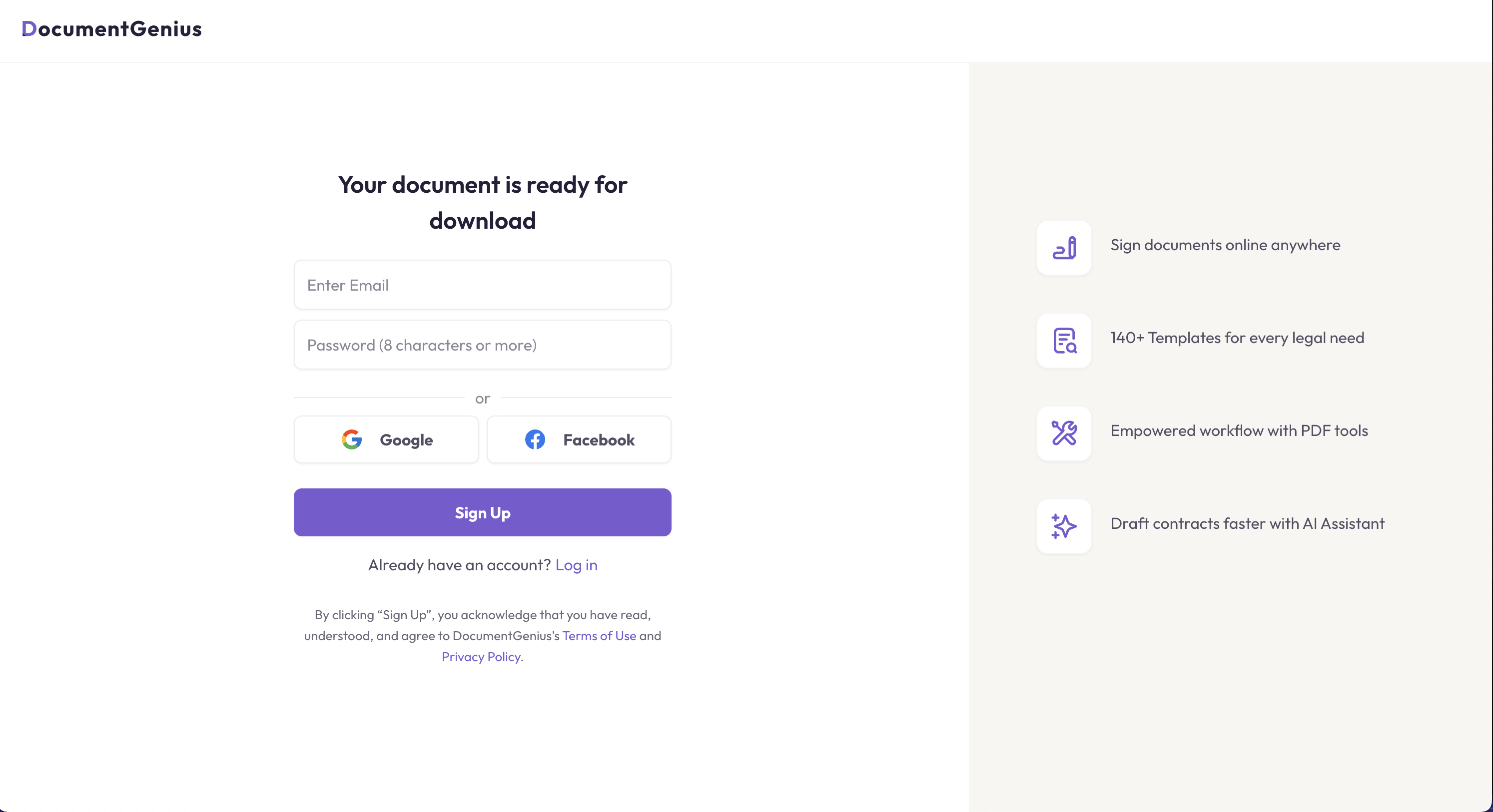1493x812 pixels.
Task: Click 'Empowered workflow with PDF tools' text
Action: (1239, 431)
